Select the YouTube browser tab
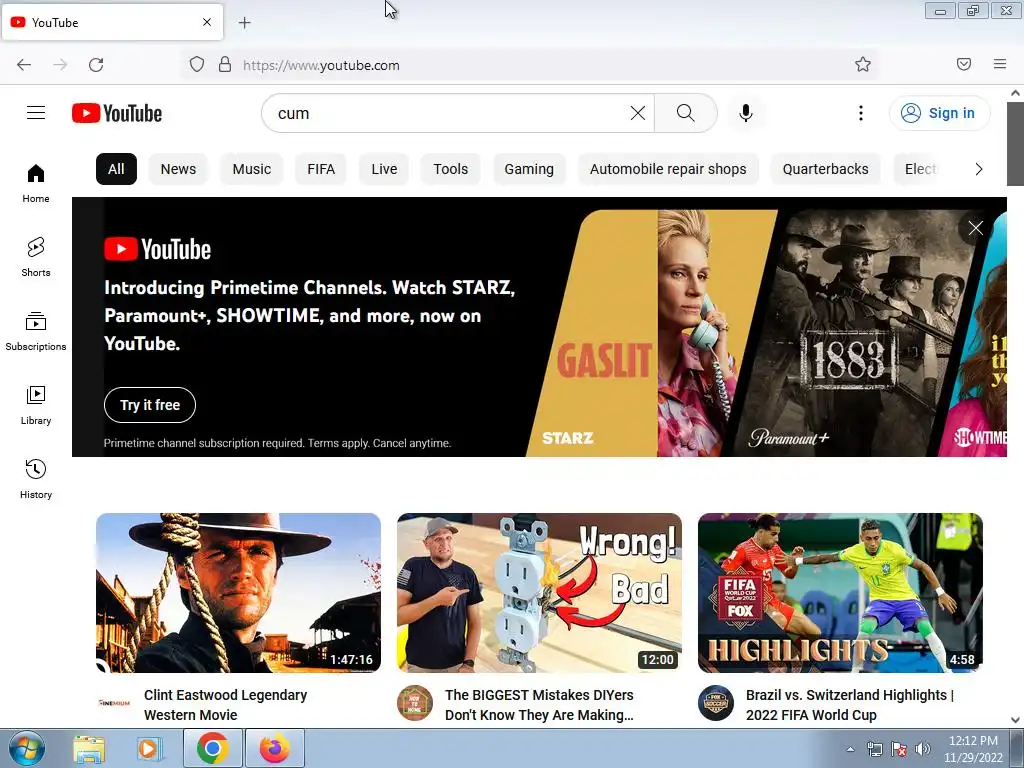The height and width of the screenshot is (768, 1024). click(x=112, y=22)
